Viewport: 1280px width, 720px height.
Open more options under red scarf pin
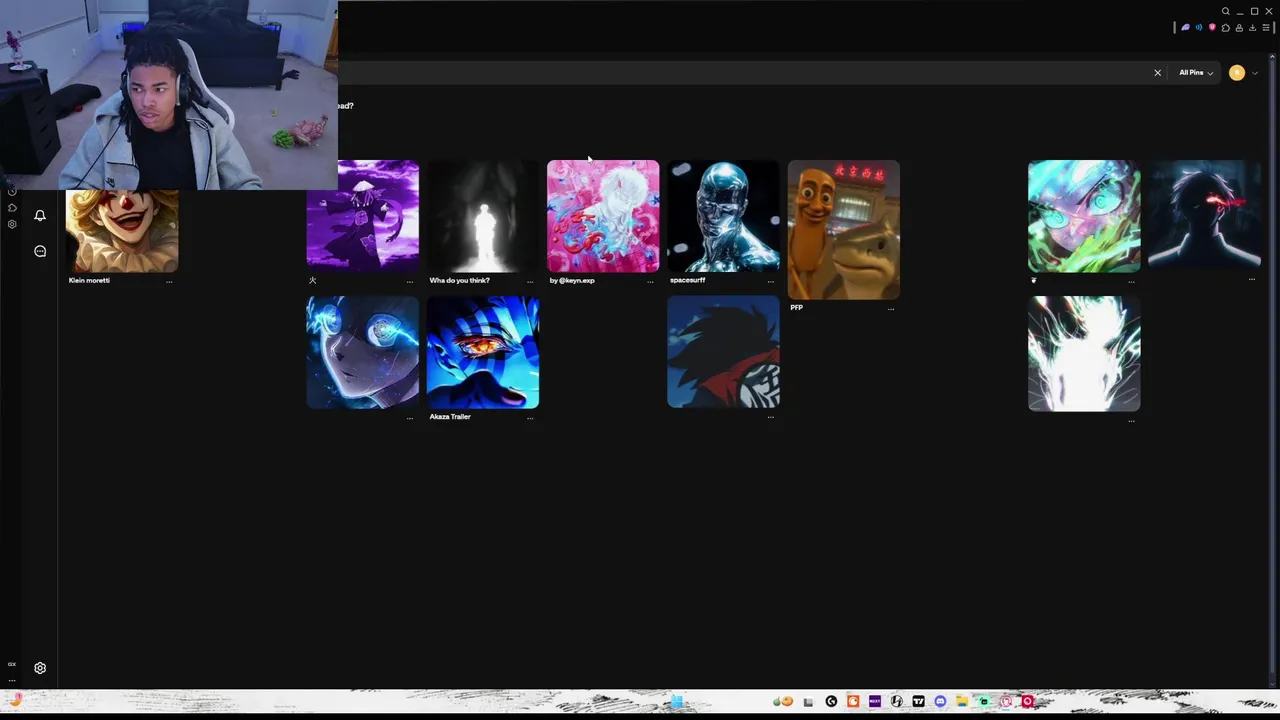pyautogui.click(x=770, y=417)
